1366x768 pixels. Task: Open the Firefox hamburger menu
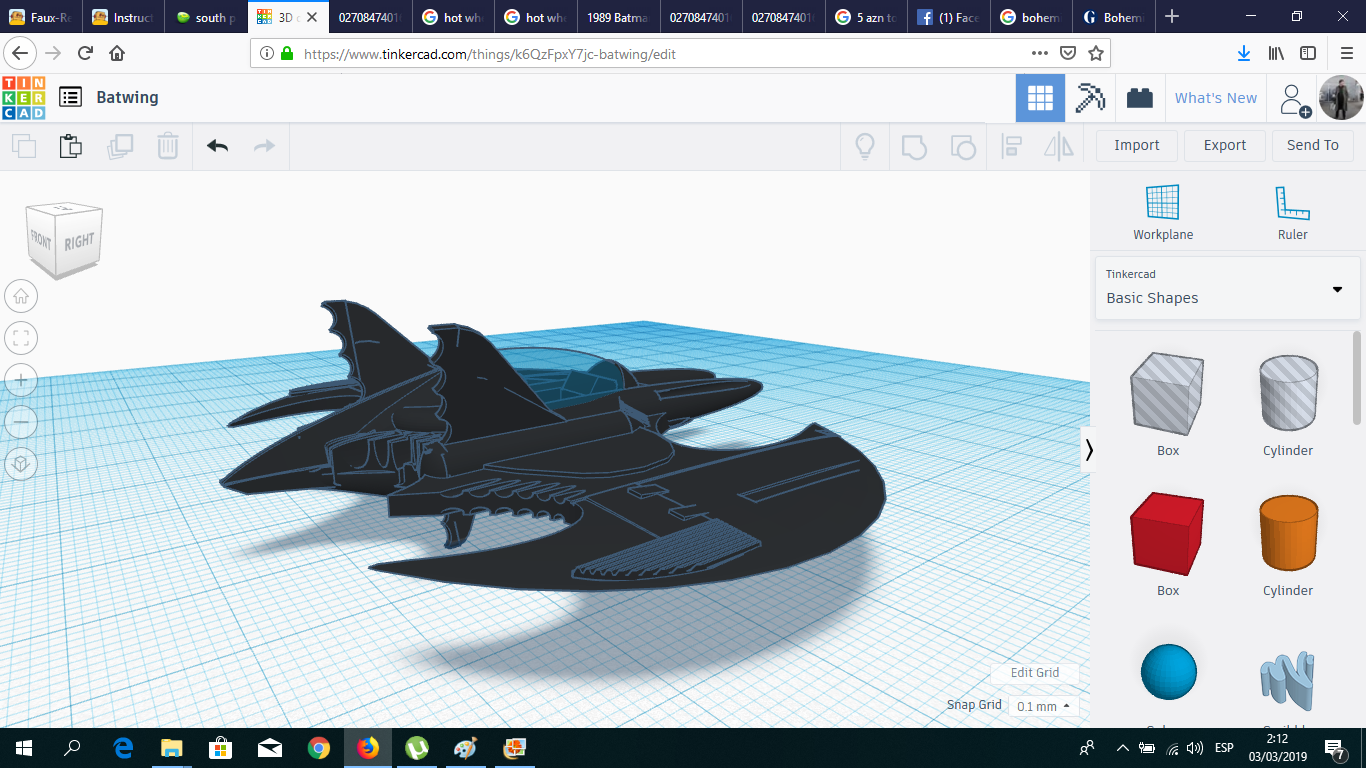1346,54
